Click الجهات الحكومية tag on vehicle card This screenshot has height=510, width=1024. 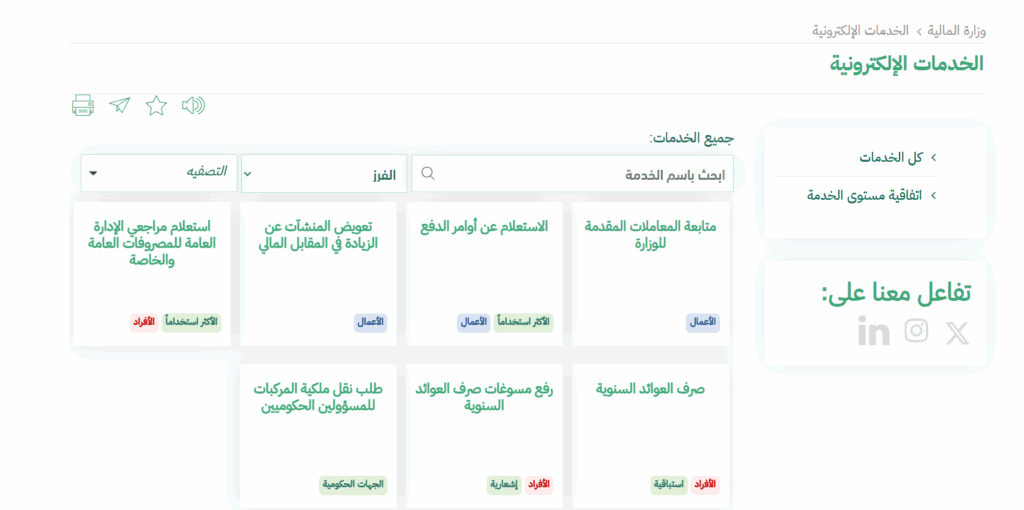[353, 485]
